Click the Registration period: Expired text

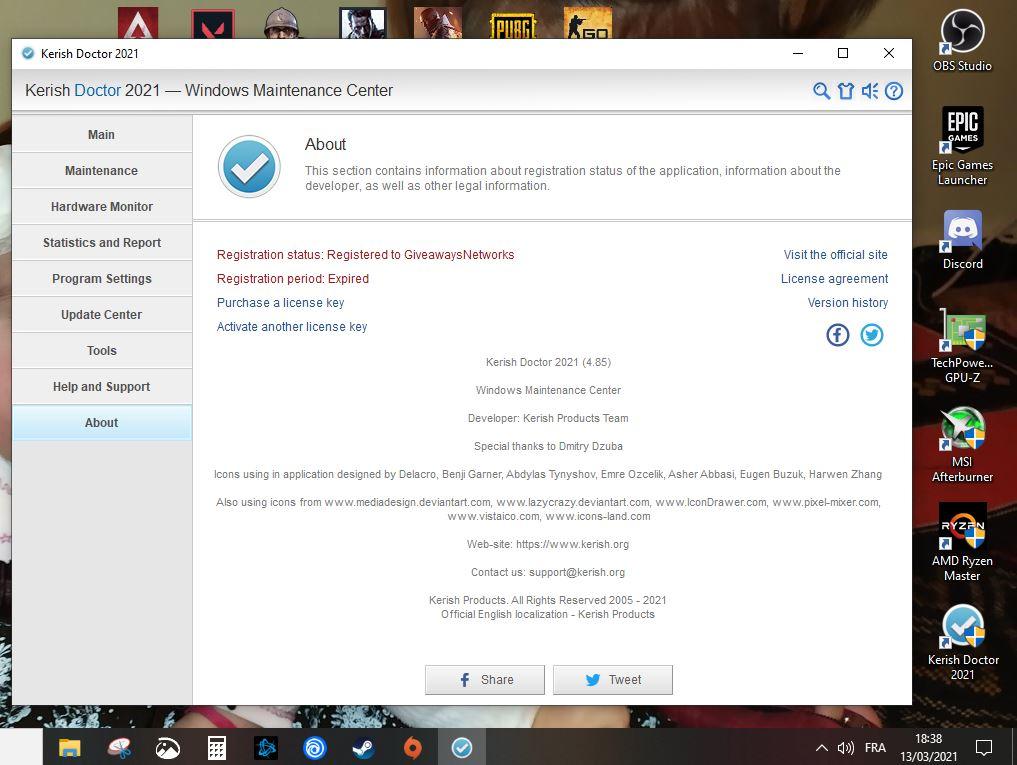pyautogui.click(x=293, y=279)
